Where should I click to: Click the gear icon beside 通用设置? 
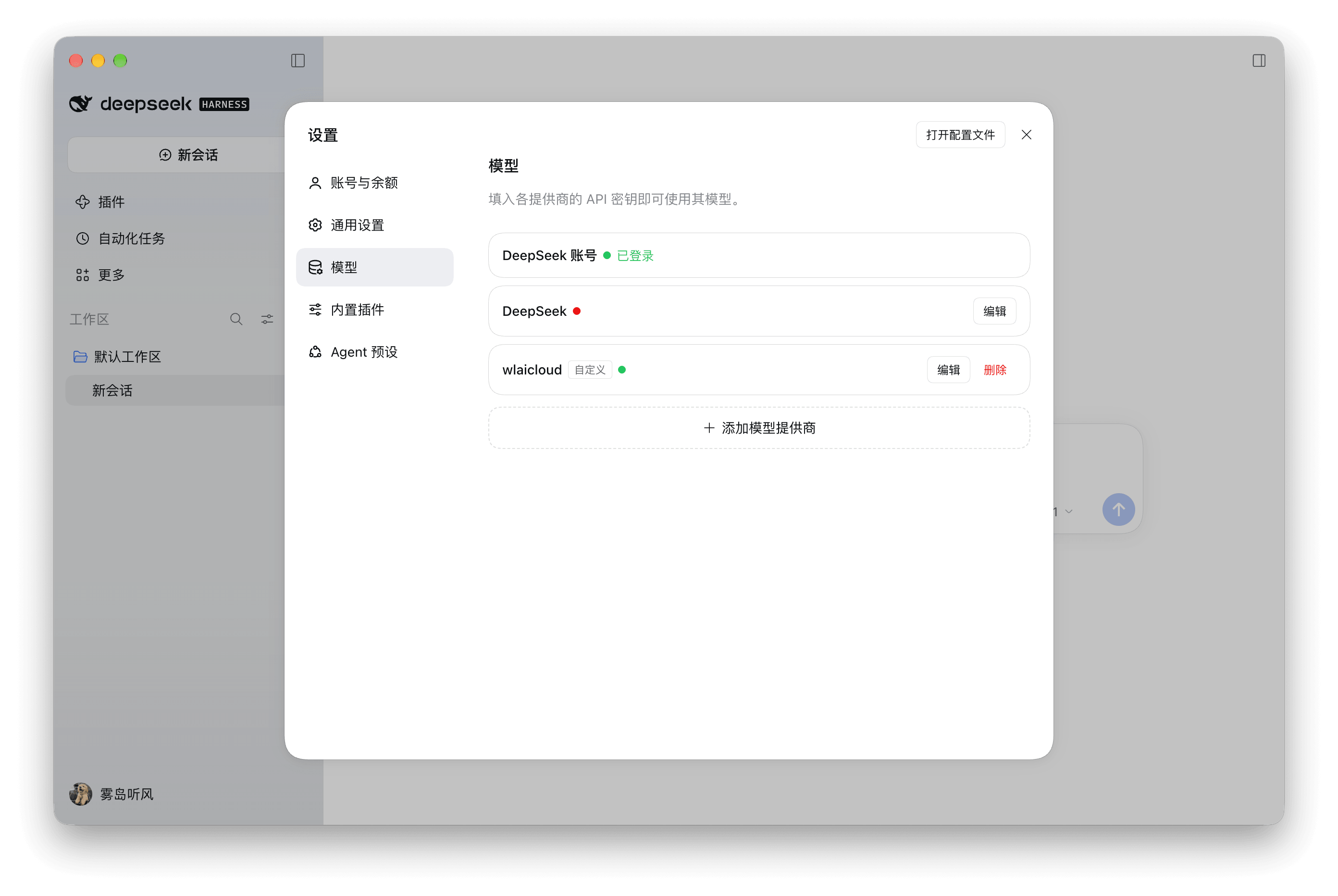tap(315, 225)
